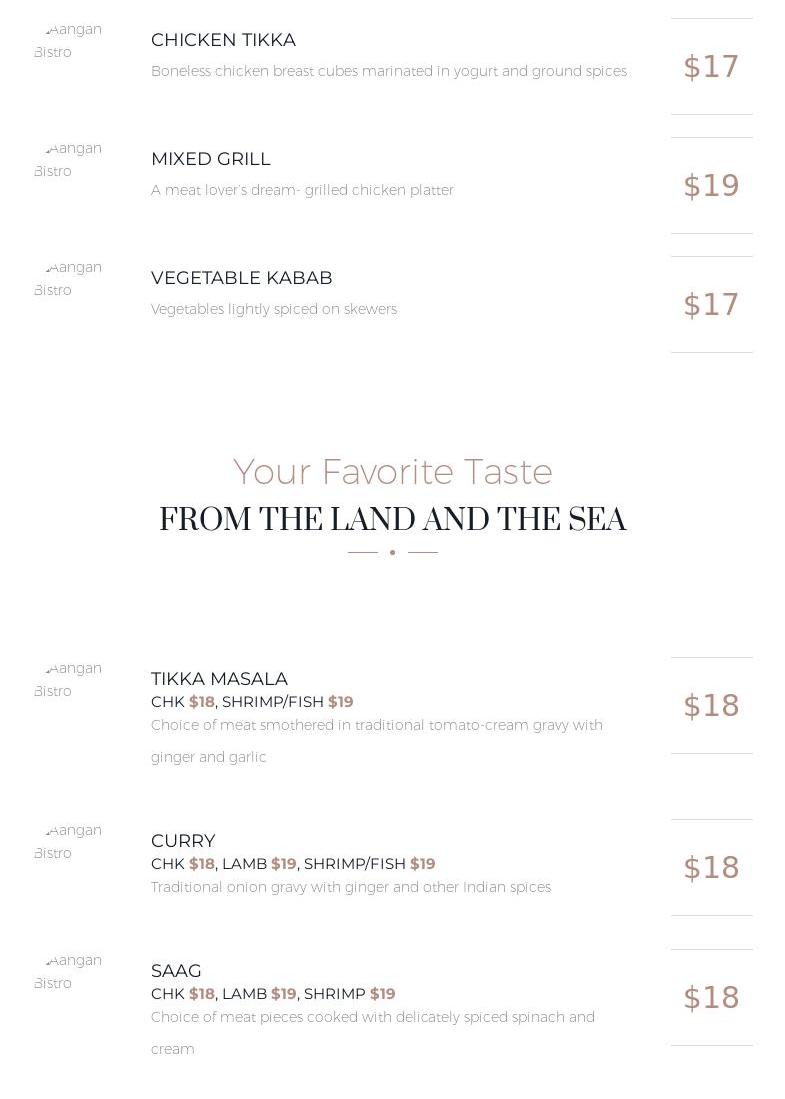The width and height of the screenshot is (785, 1099).
Task: Open the VEGETABLE KABAB menu title
Action: pos(242,278)
